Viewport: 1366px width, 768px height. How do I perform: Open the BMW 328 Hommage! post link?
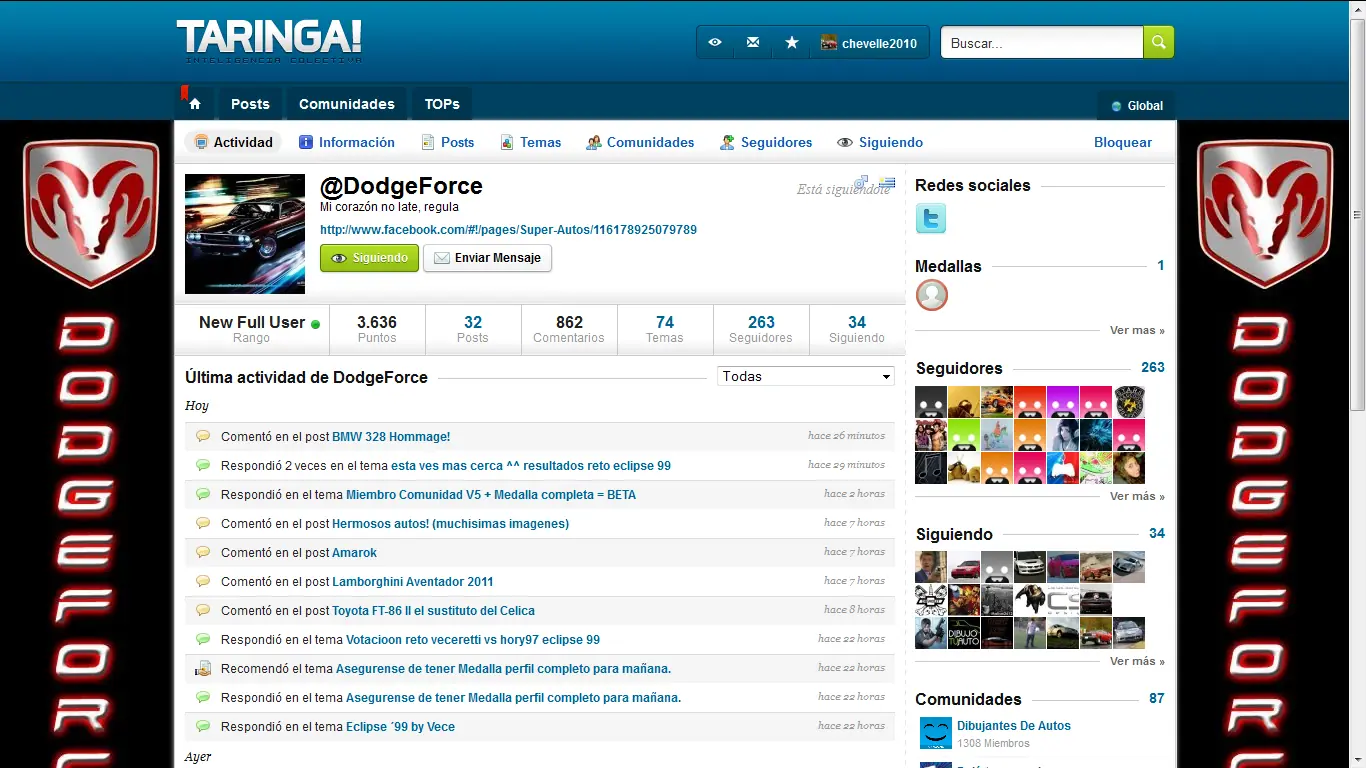(391, 437)
